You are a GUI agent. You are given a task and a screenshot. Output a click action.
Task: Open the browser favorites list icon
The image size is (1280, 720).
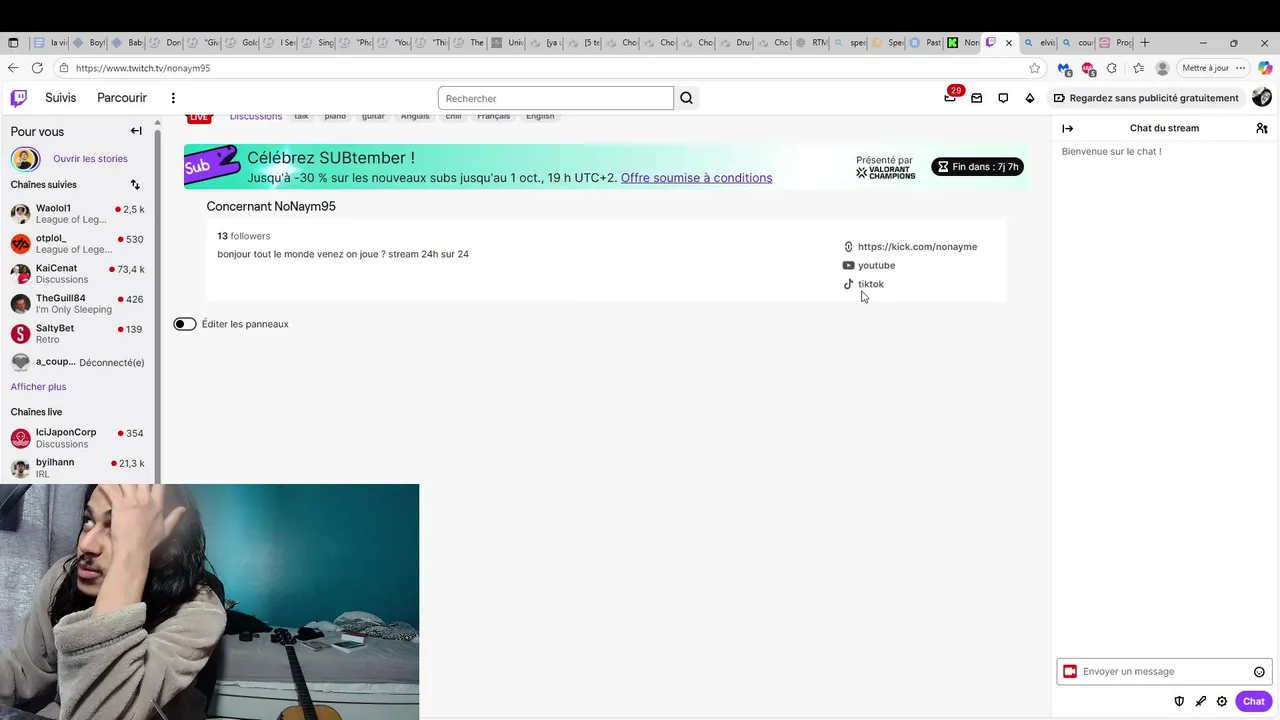(1138, 68)
